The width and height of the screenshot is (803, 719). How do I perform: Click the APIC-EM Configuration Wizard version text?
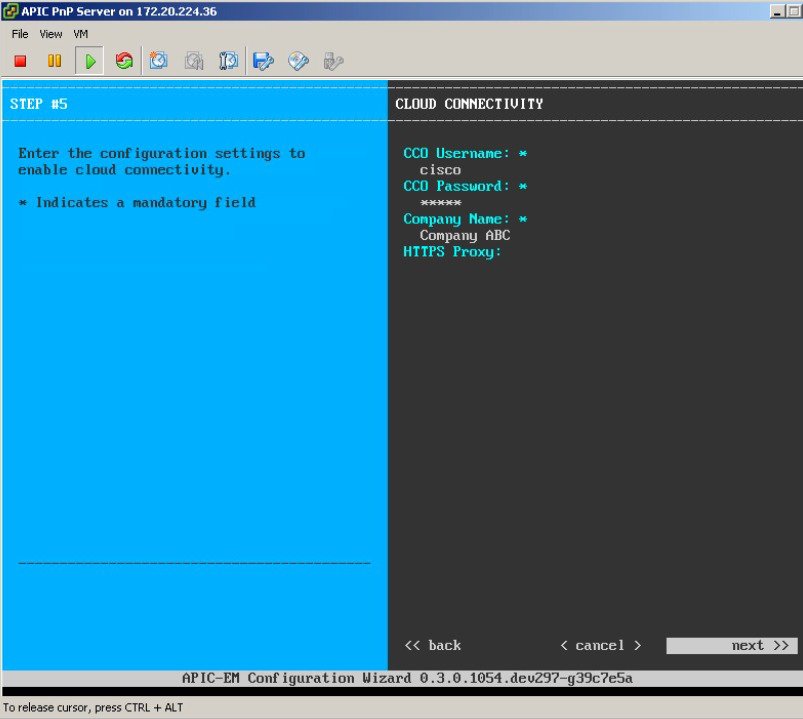[407, 679]
